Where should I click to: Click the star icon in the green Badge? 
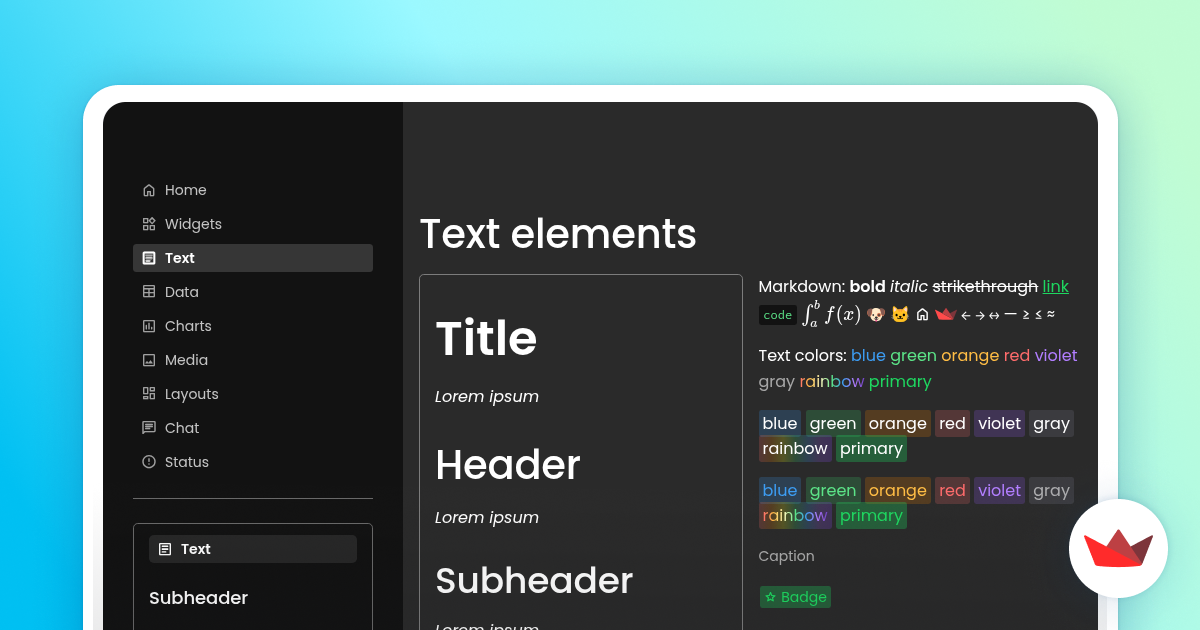point(770,597)
